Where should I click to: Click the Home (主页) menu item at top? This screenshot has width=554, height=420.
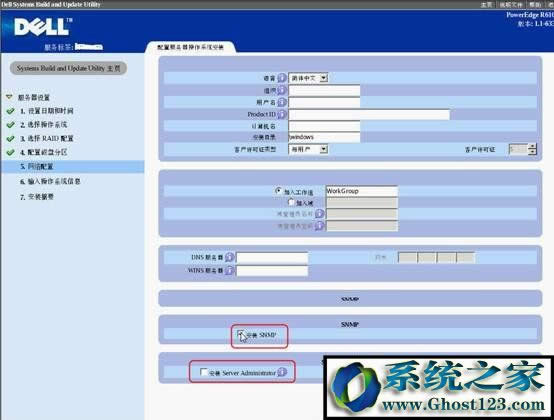point(487,5)
